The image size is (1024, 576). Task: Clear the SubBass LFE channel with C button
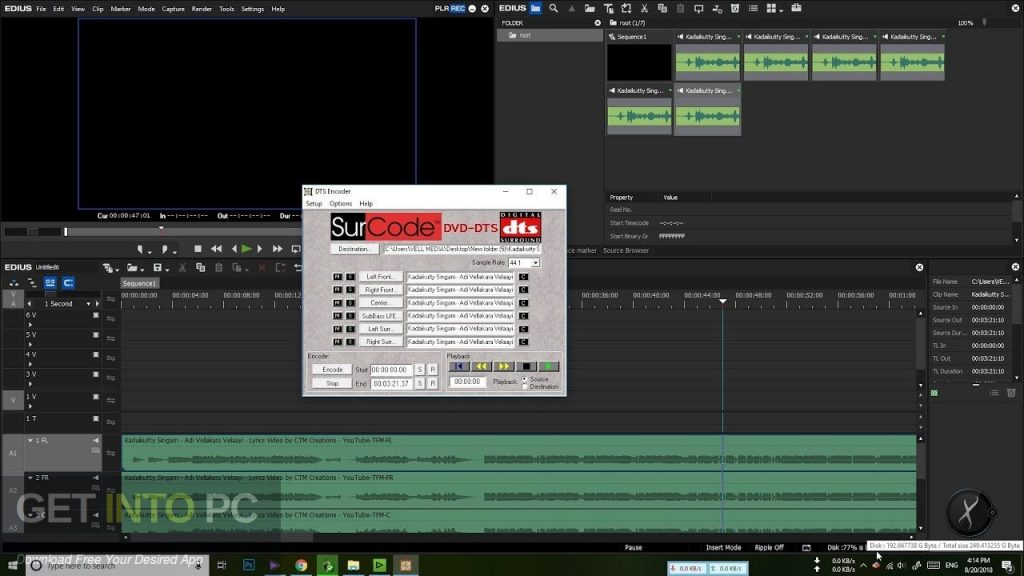(523, 316)
